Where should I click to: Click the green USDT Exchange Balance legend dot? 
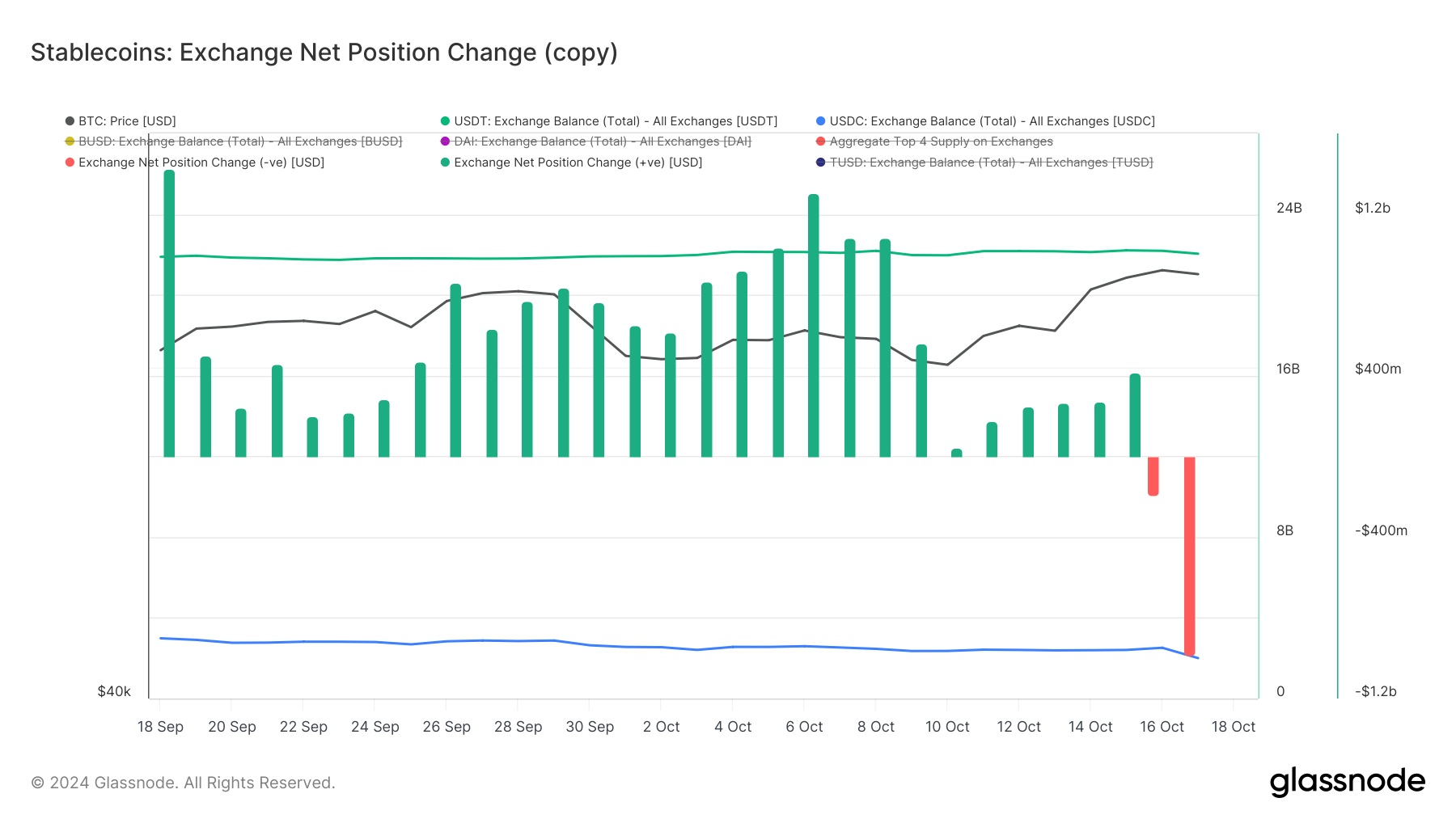tap(445, 121)
